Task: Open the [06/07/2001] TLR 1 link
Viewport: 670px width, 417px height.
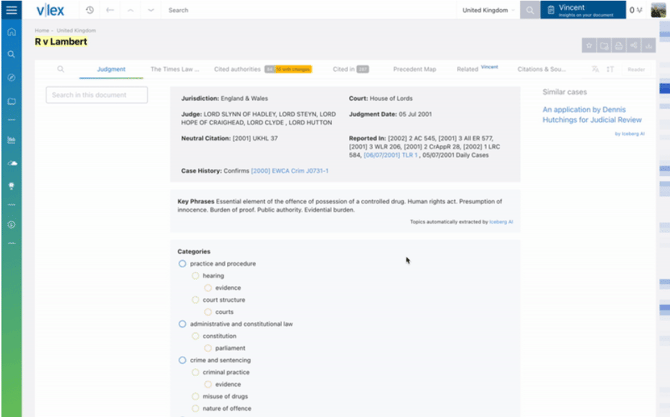Action: [391, 155]
